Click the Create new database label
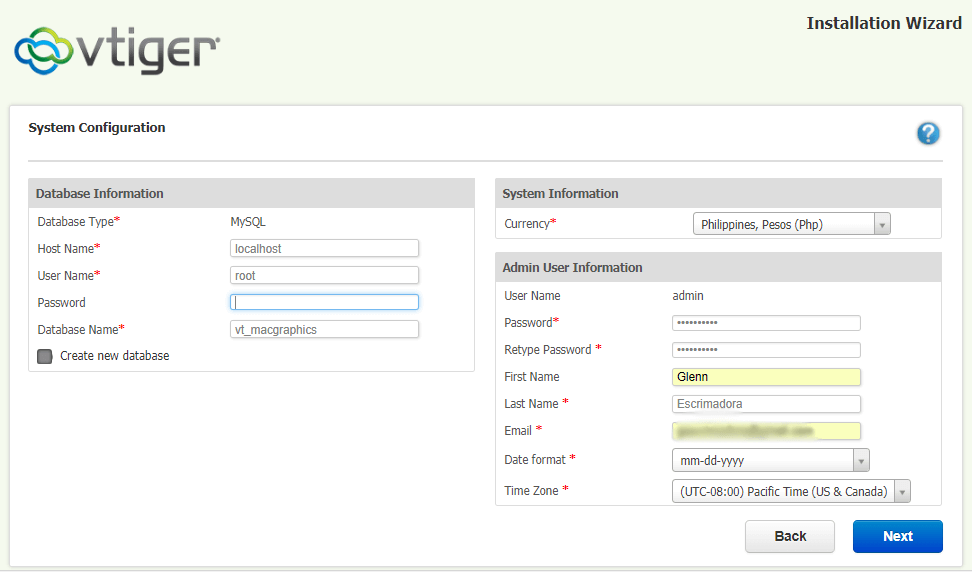This screenshot has width=972, height=572. click(x=115, y=356)
